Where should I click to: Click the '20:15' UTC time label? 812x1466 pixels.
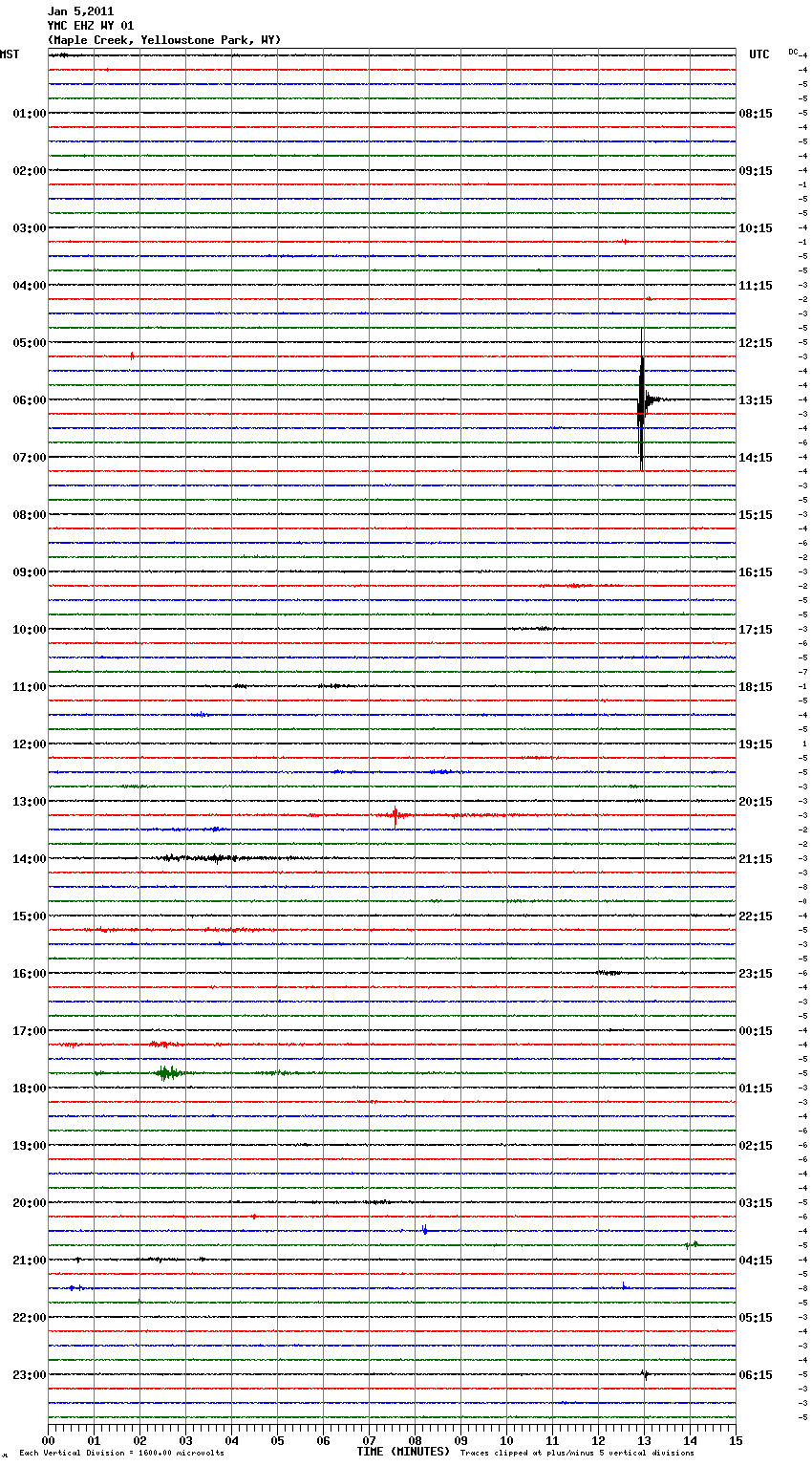(756, 802)
